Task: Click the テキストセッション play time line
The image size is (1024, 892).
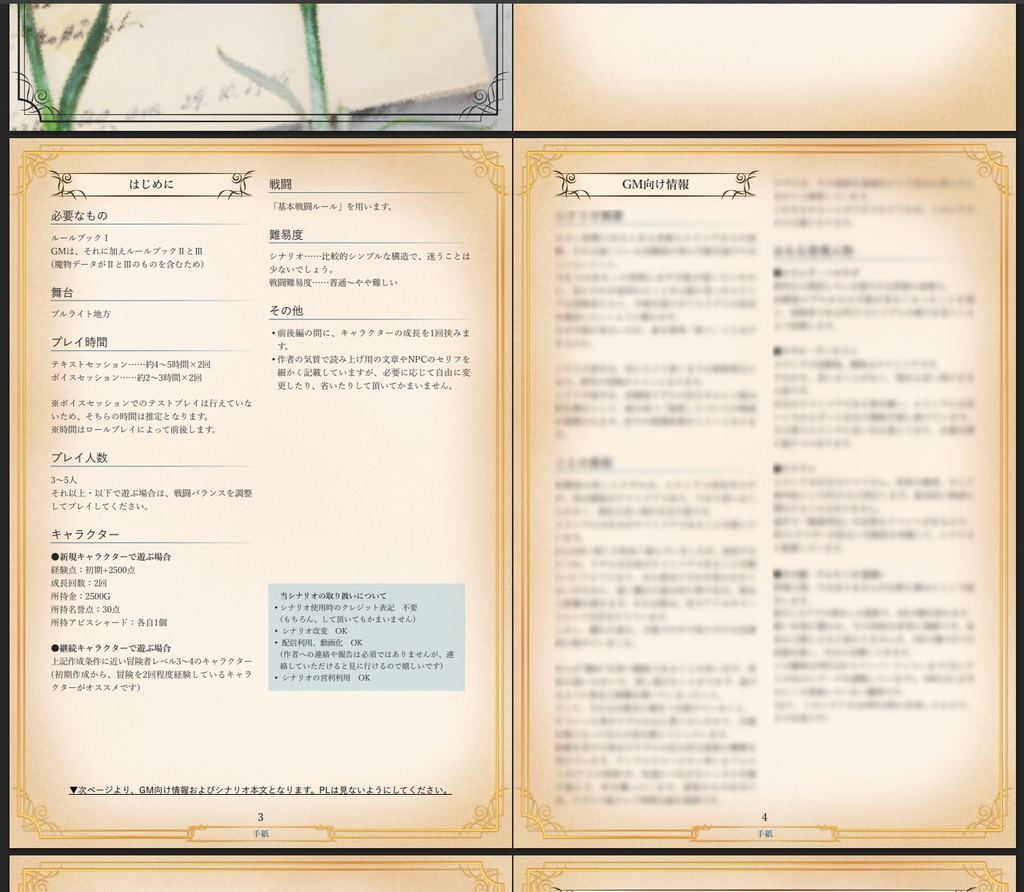Action: 131,364
